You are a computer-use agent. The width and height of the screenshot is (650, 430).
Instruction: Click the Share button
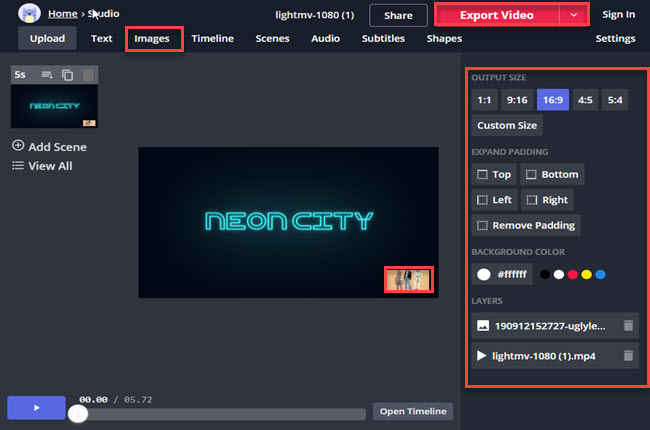pyautogui.click(x=398, y=15)
